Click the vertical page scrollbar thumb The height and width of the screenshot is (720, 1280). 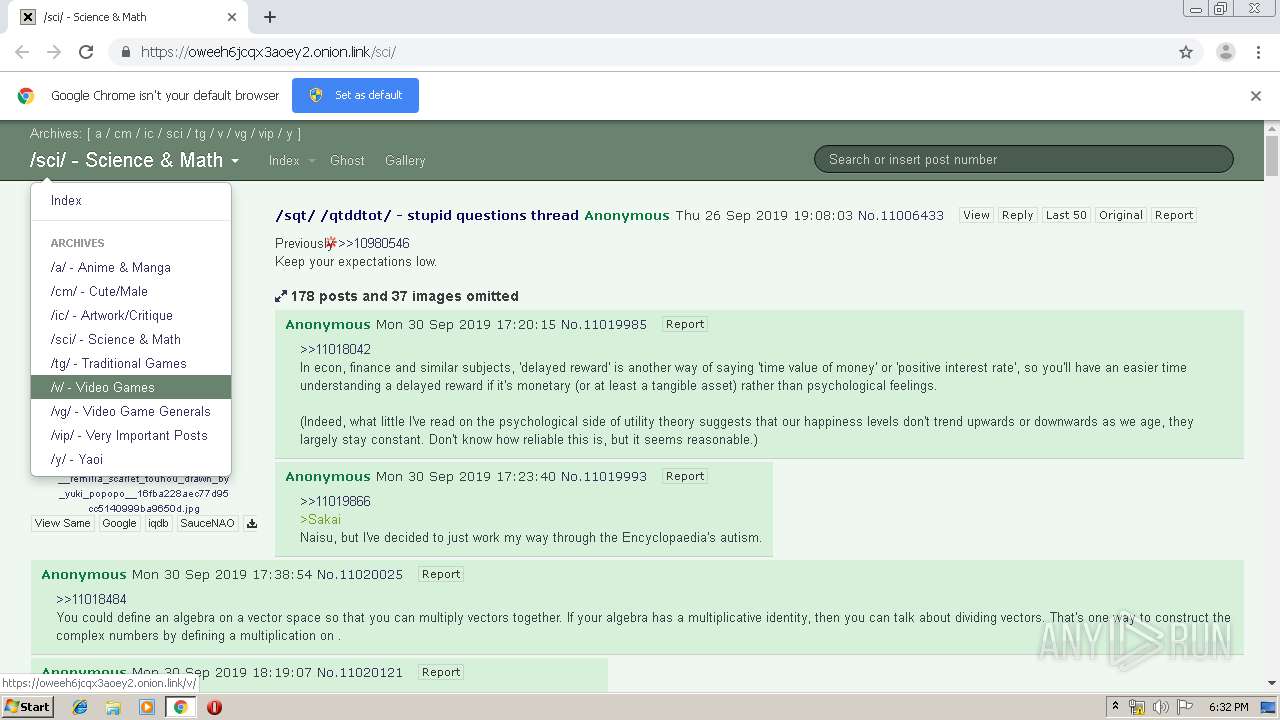point(1271,157)
